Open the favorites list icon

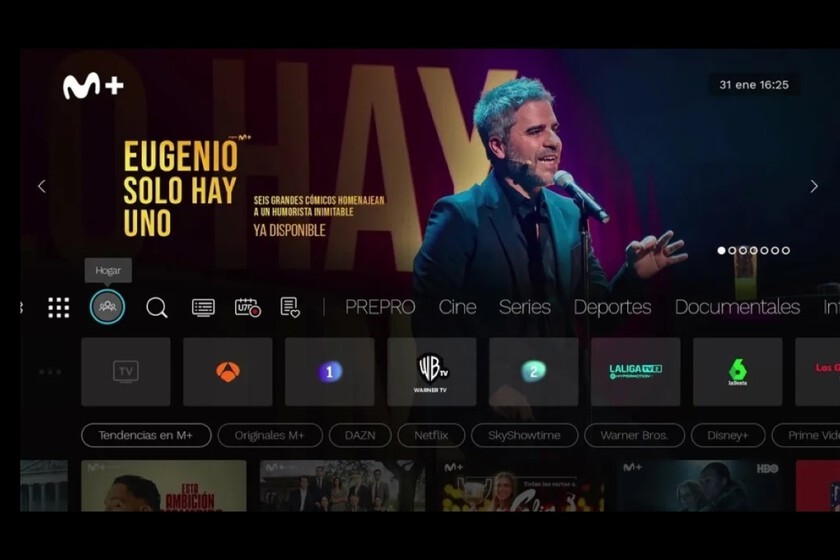click(290, 308)
